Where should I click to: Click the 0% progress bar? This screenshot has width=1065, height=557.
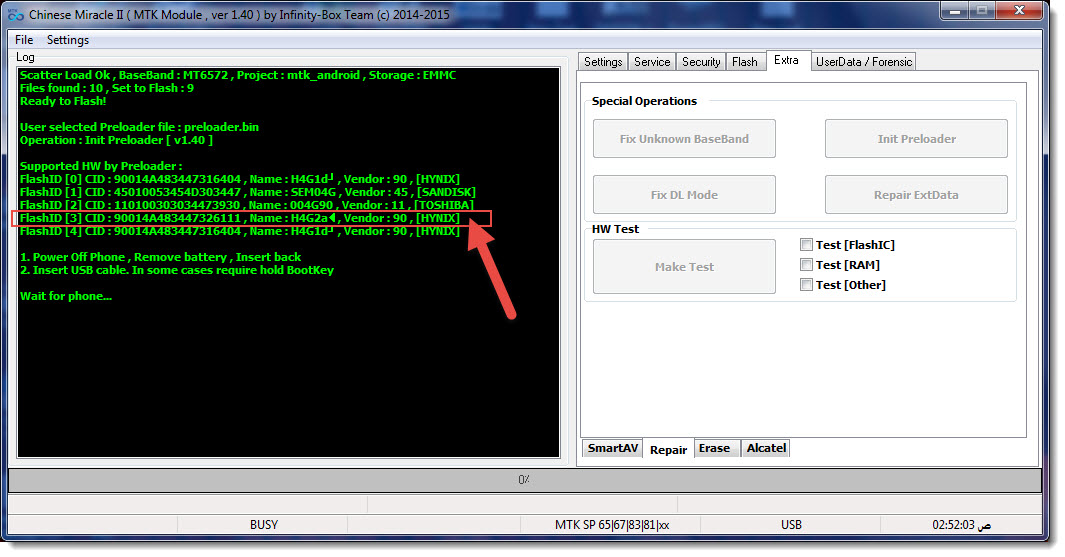[524, 480]
